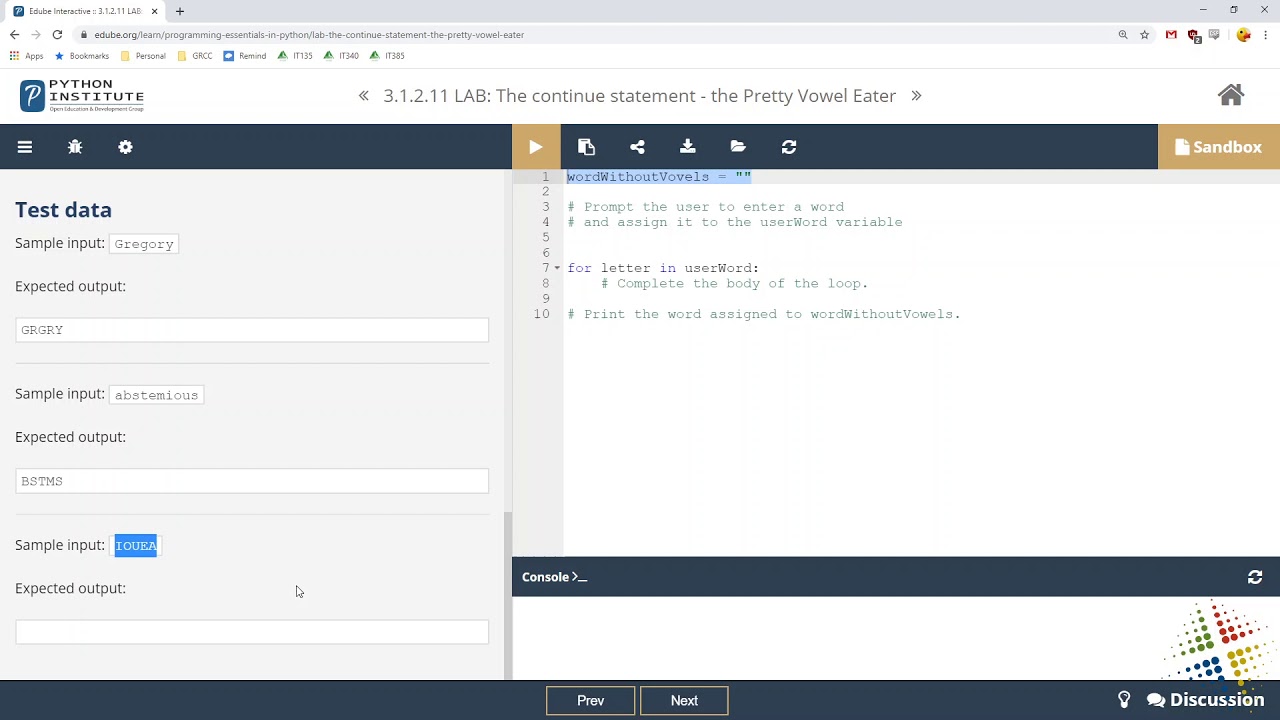Open the Bookmarks bookmark
Viewport: 1280px width, 720px height.
pyautogui.click(x=82, y=56)
